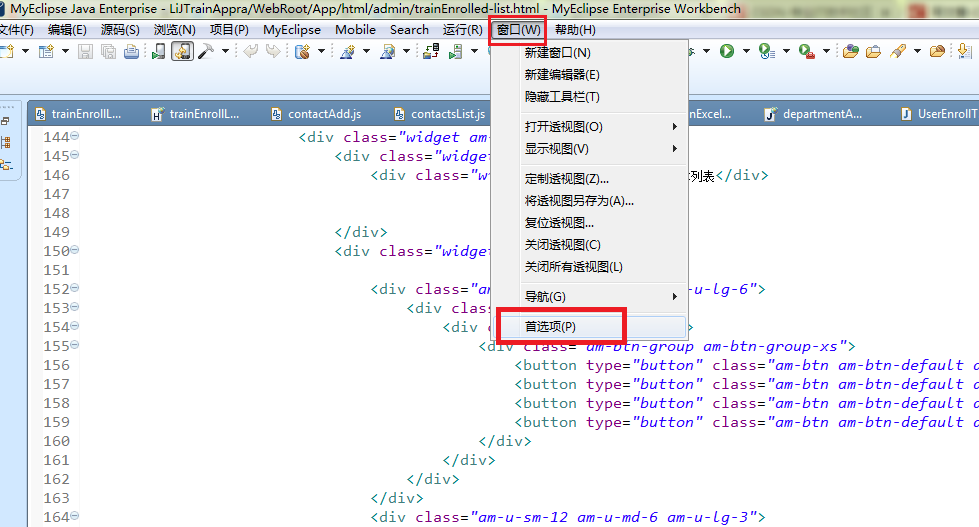Click the New-from-template toolbar icon
Viewport: 979px width, 527px height.
click(x=46, y=51)
